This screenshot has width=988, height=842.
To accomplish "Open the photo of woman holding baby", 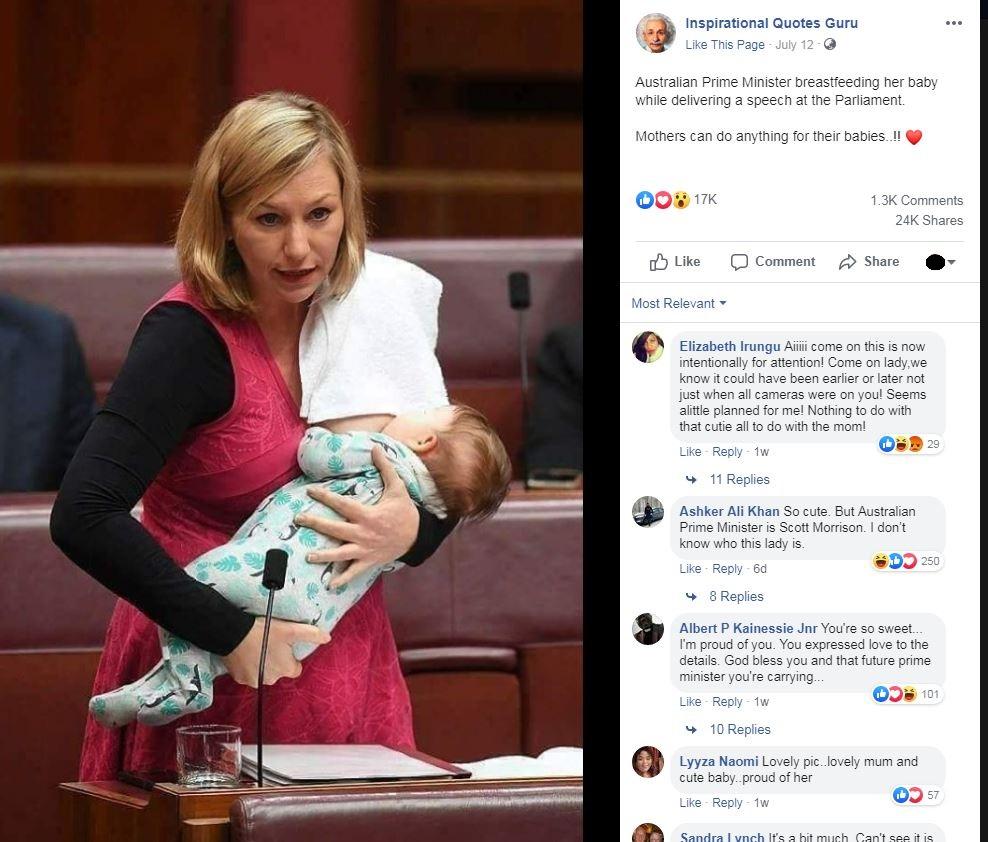I will (x=291, y=421).
